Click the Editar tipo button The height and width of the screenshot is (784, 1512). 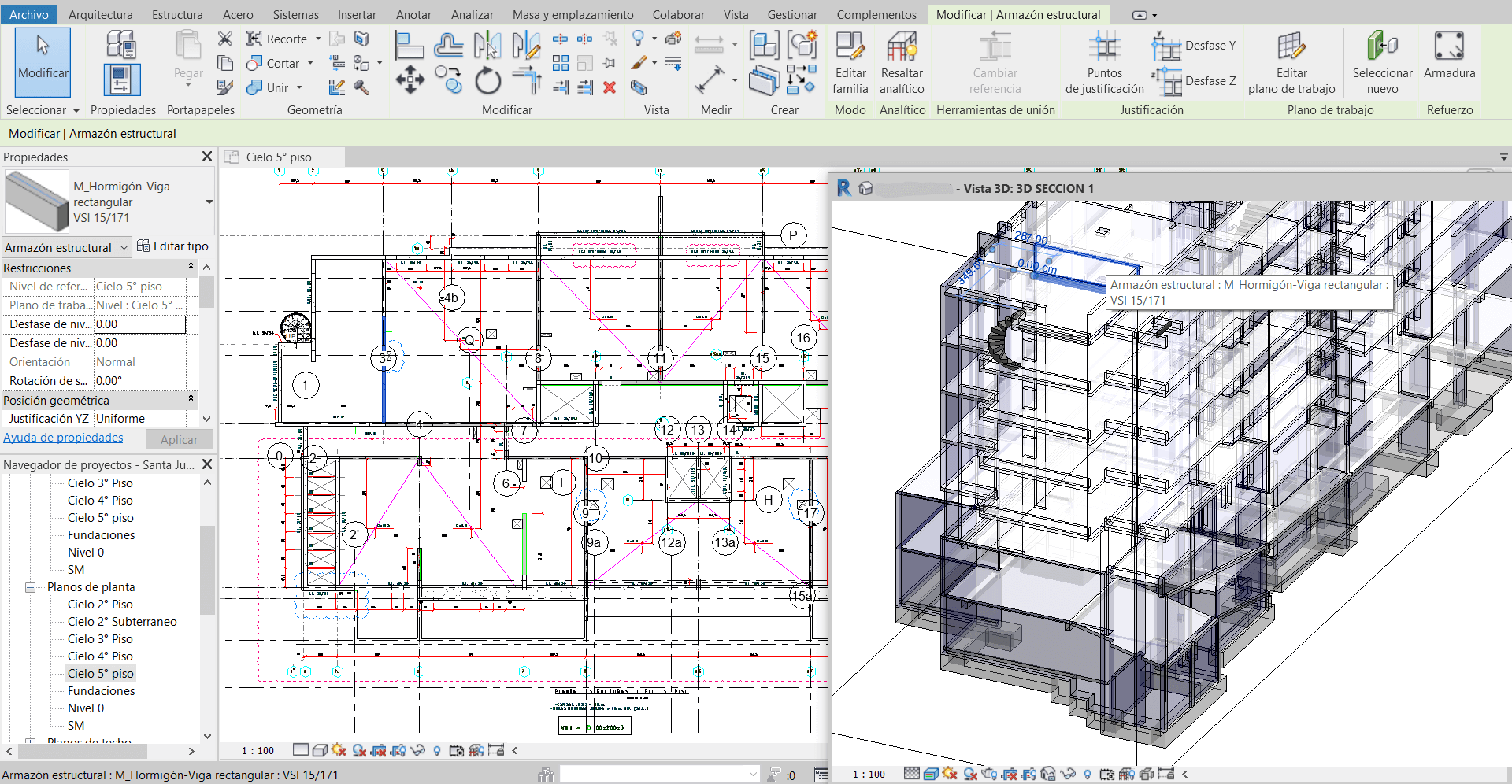[173, 246]
